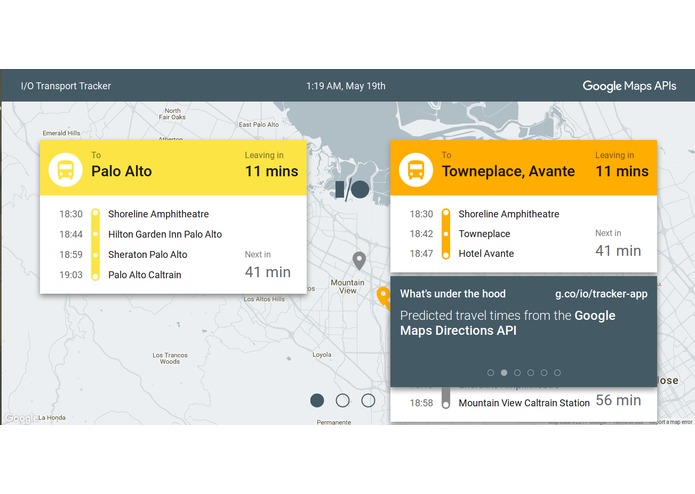Image resolution: width=695 pixels, height=494 pixels.
Task: Click the 11 mins time on Towneplace card
Action: [x=622, y=171]
